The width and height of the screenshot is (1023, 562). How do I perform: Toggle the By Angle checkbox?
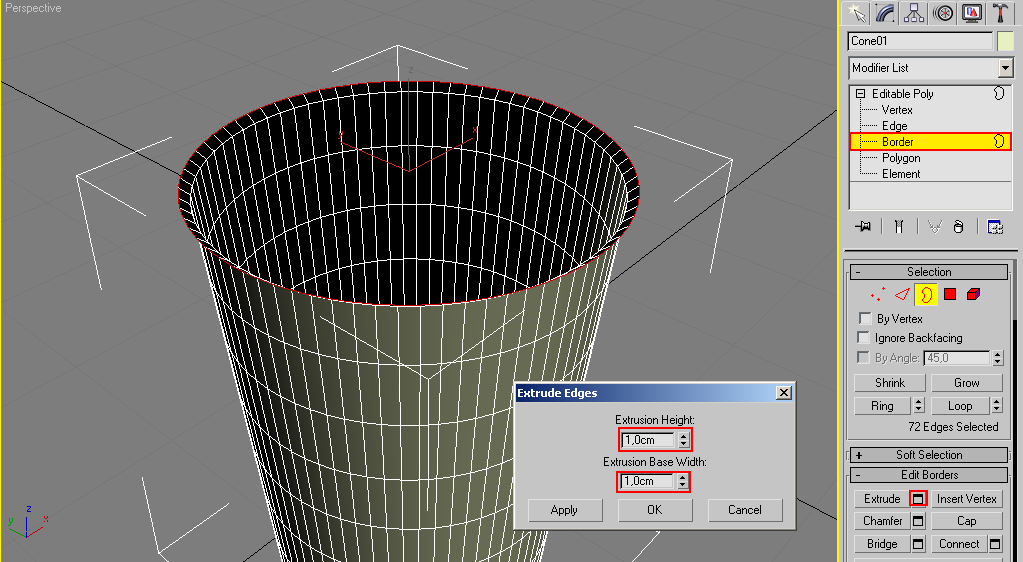864,358
